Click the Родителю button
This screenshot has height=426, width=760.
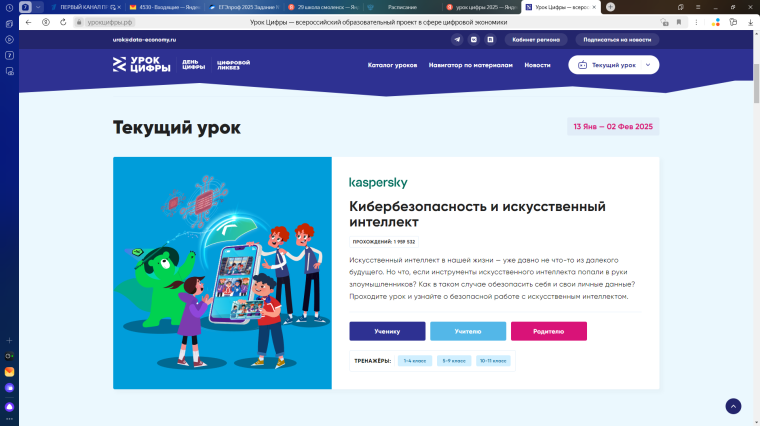point(549,331)
